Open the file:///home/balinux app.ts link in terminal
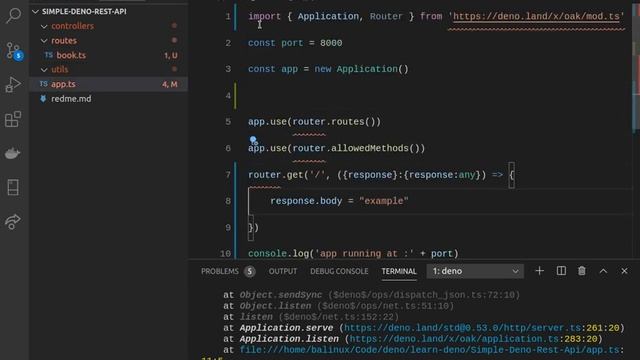Screen dimensions: 640x360 429,350
